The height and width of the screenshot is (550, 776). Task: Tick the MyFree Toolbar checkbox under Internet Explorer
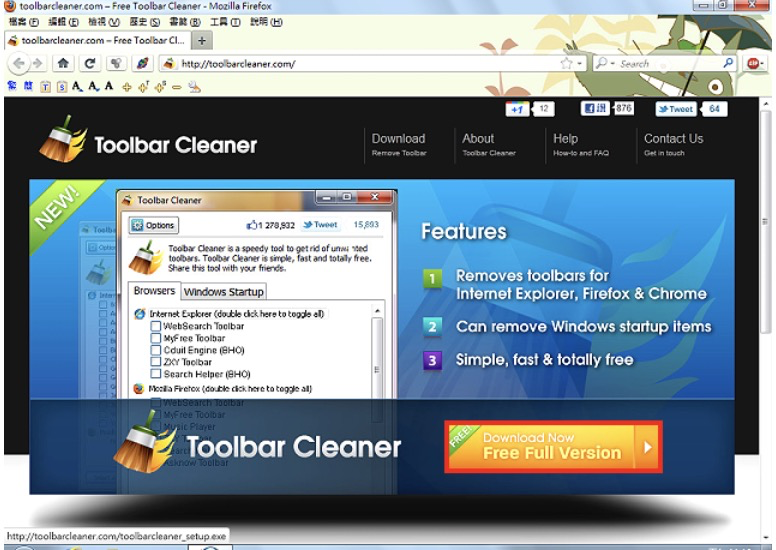[155, 338]
